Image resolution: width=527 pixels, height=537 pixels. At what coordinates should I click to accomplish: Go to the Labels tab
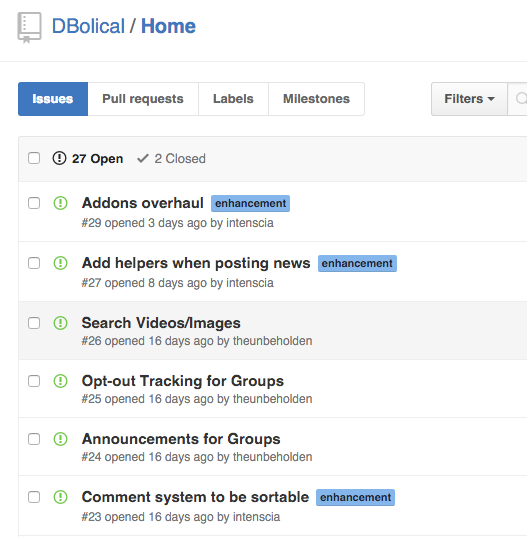(x=233, y=99)
